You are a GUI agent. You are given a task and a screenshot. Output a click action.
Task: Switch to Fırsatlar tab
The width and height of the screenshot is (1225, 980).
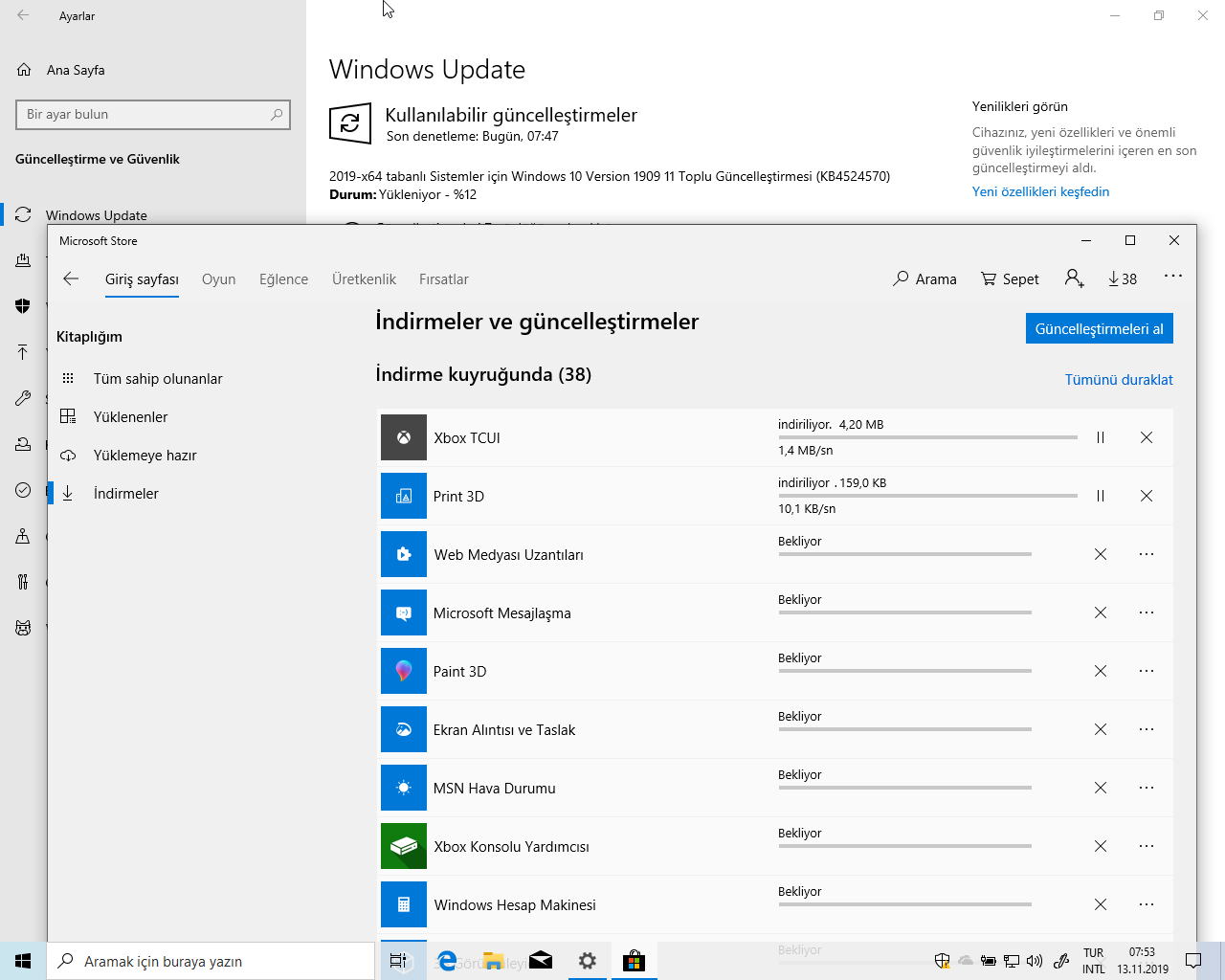point(444,279)
